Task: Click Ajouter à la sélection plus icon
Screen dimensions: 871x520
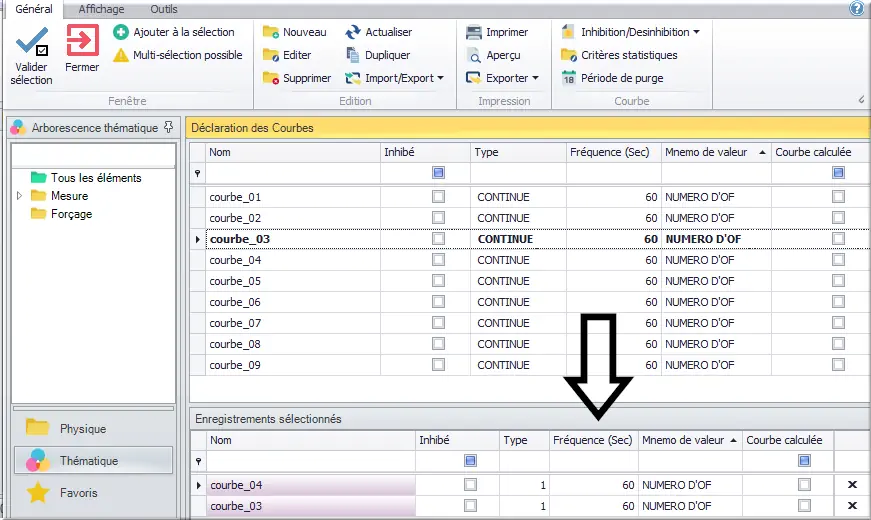Action: click(121, 32)
